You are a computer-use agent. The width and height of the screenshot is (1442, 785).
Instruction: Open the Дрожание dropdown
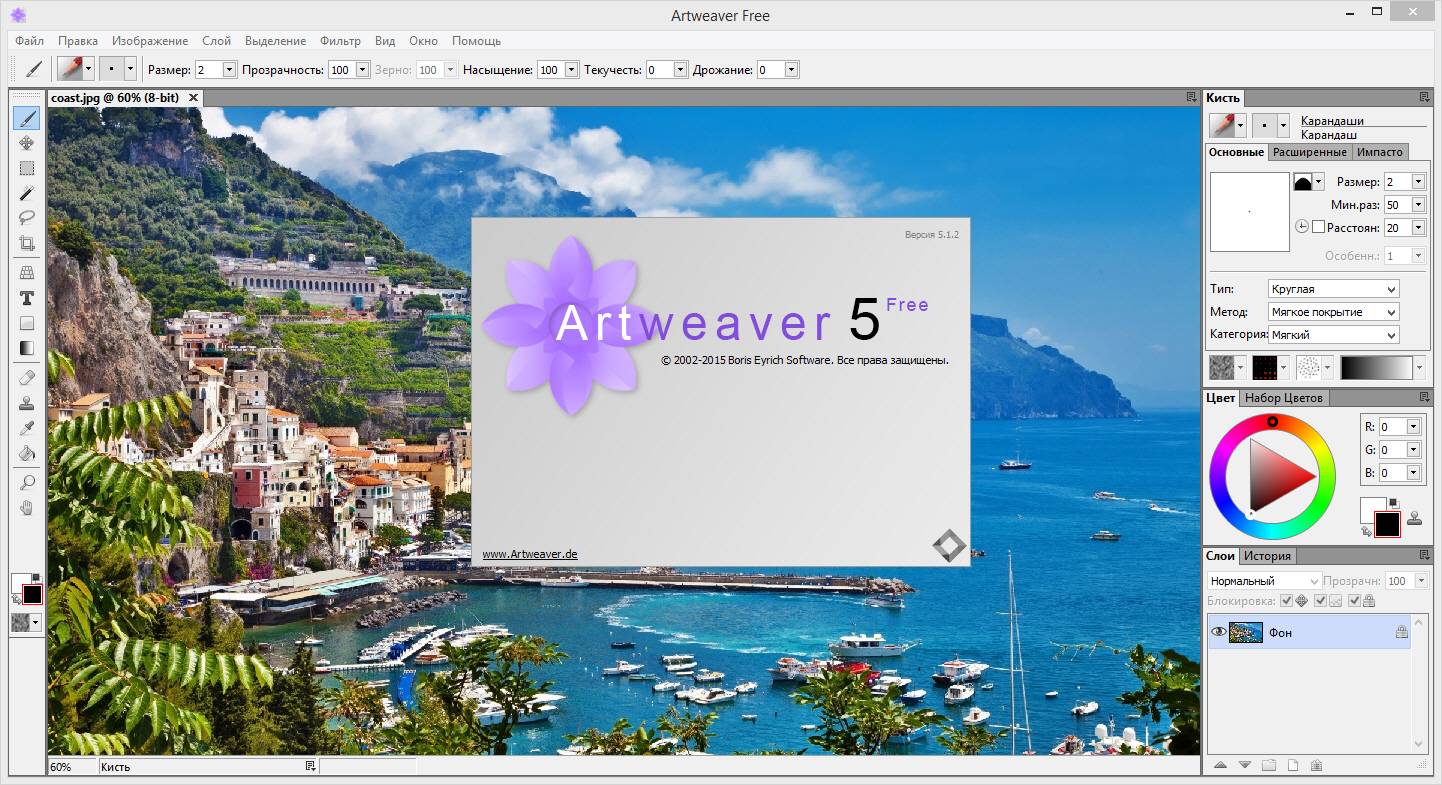click(791, 69)
